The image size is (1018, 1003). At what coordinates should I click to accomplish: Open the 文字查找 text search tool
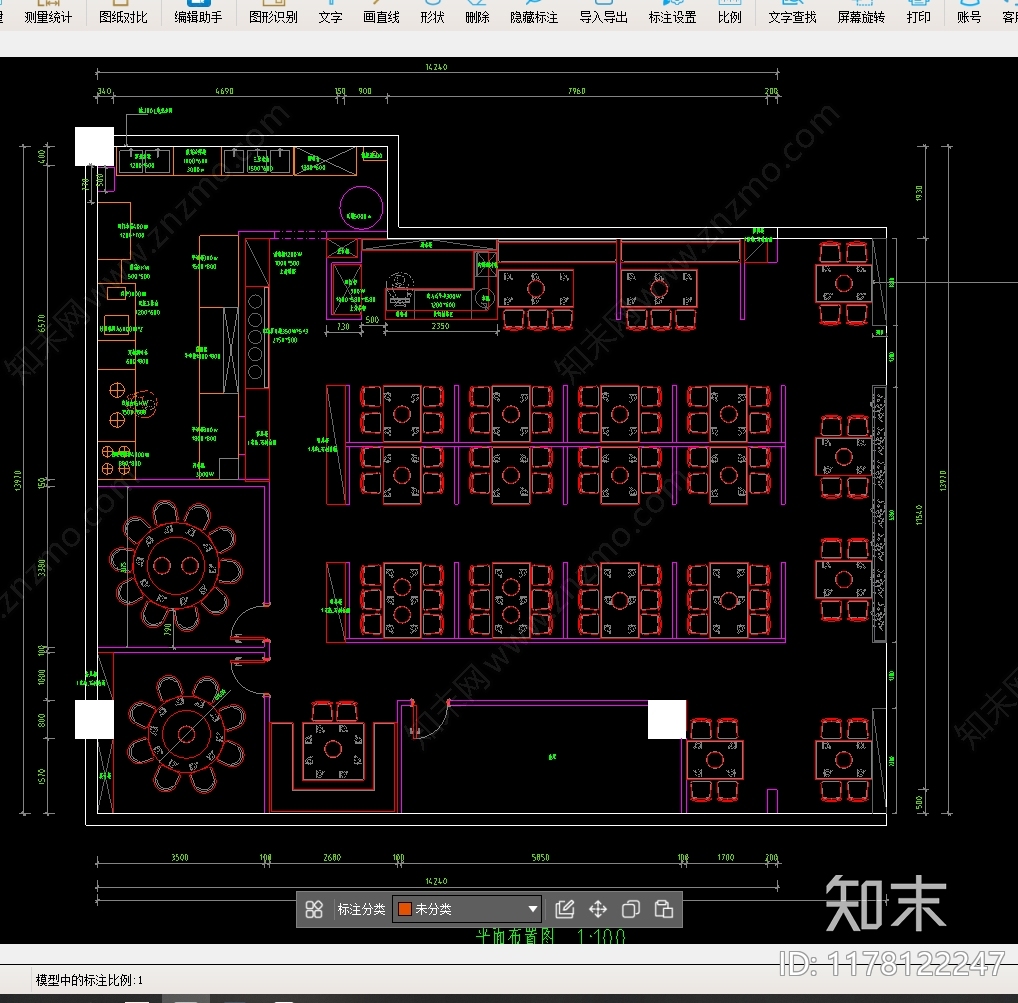point(793,12)
